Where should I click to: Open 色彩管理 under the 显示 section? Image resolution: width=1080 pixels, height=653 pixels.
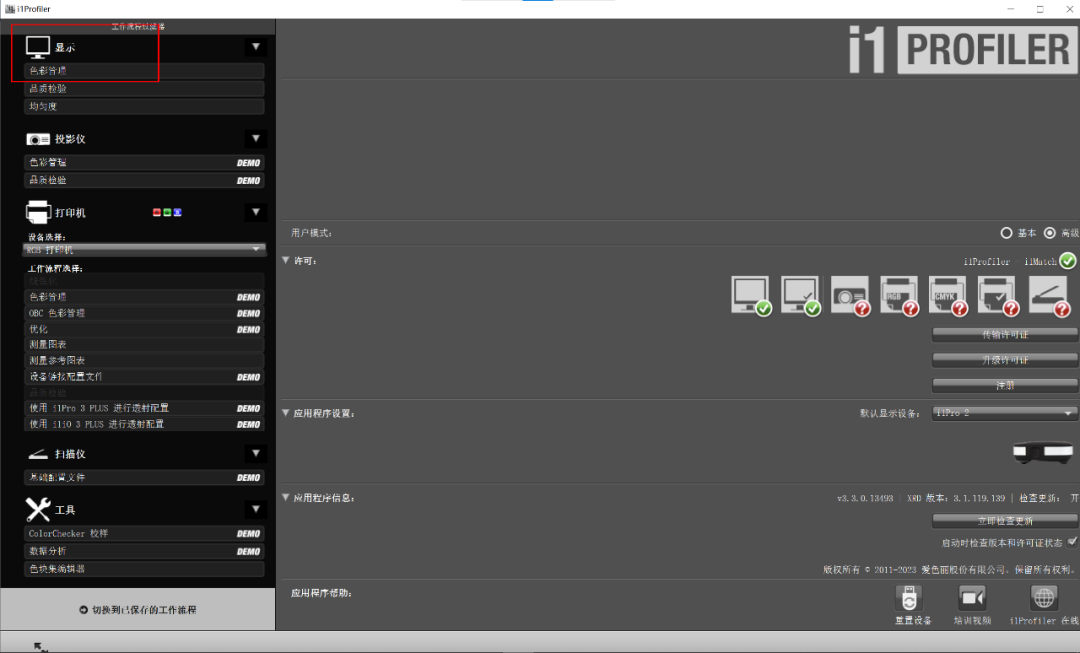click(144, 70)
